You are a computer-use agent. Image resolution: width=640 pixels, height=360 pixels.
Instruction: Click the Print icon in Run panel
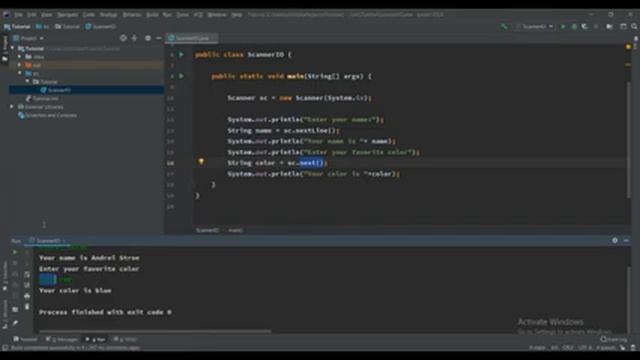pos(27,296)
